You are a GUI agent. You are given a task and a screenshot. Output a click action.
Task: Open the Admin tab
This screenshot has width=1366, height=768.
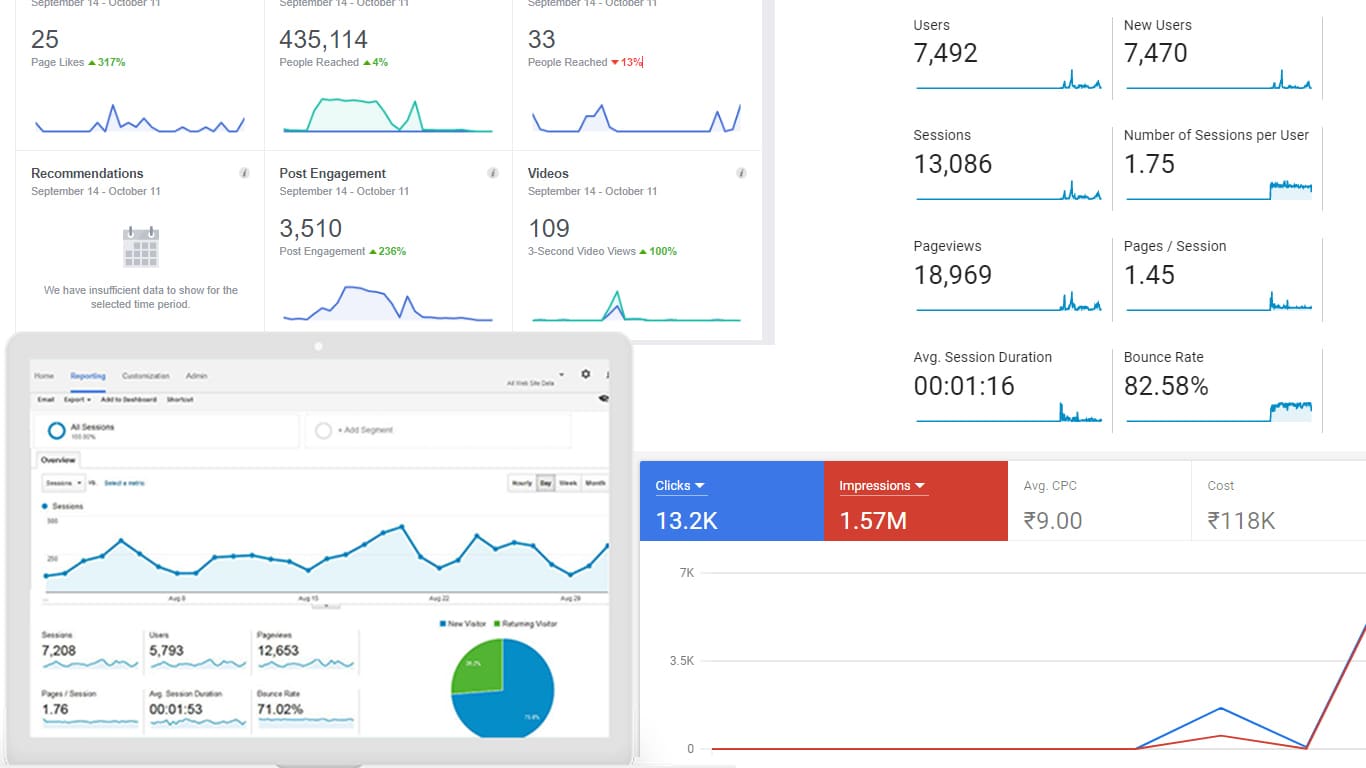pyautogui.click(x=197, y=376)
